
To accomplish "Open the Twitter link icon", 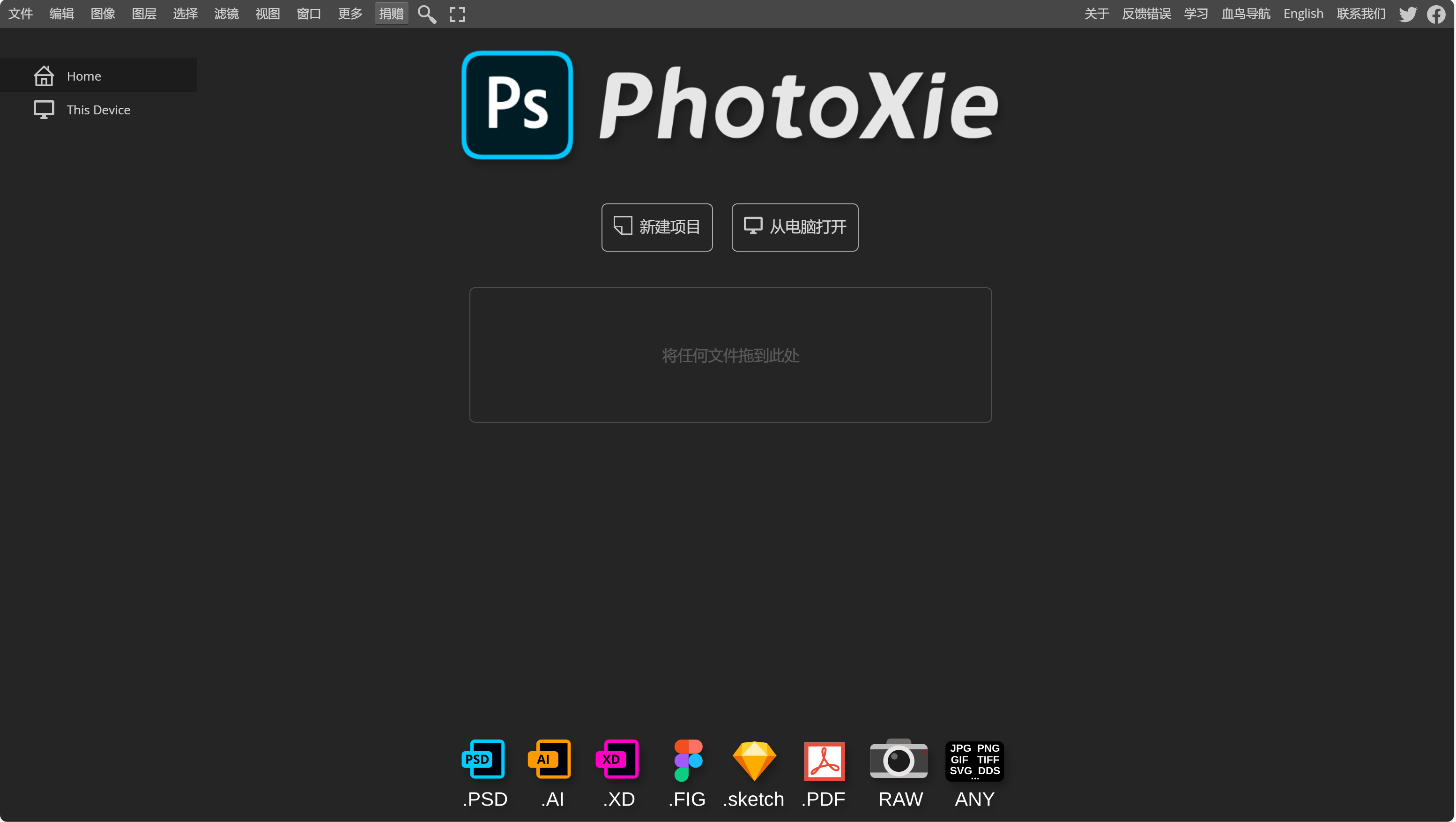I will click(x=1408, y=14).
